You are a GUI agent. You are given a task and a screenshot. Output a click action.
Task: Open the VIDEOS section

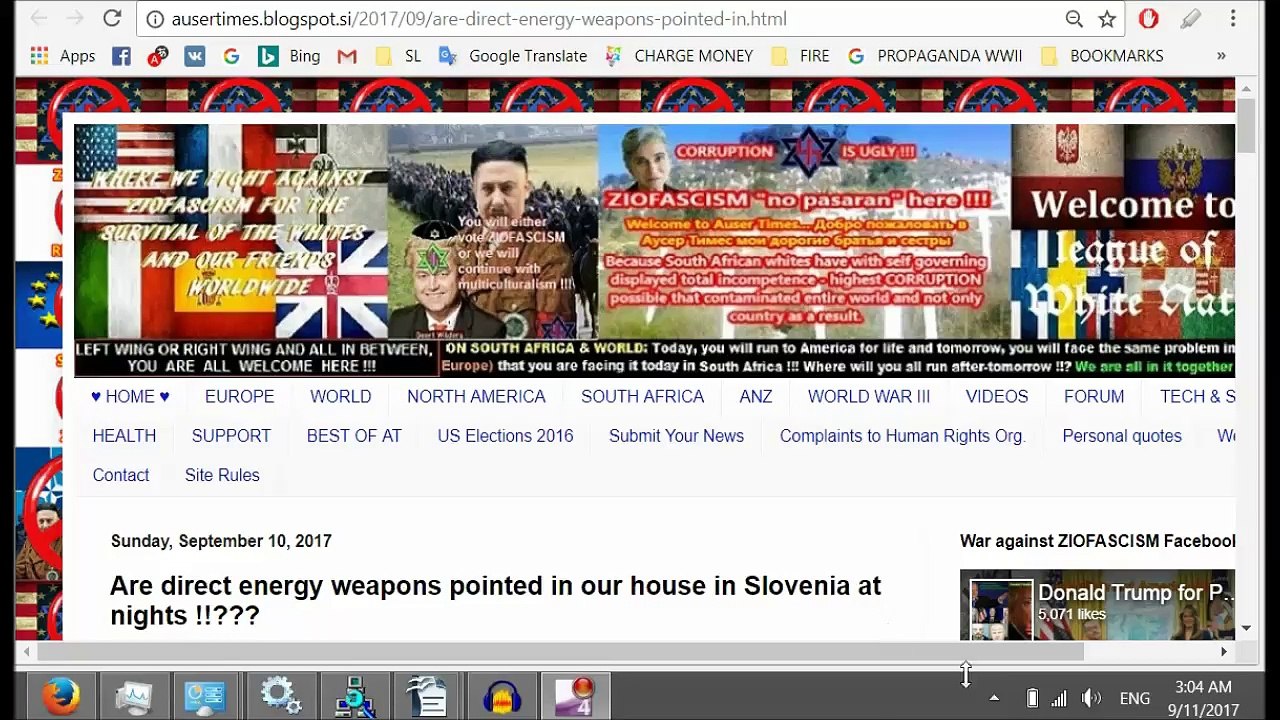click(x=997, y=397)
